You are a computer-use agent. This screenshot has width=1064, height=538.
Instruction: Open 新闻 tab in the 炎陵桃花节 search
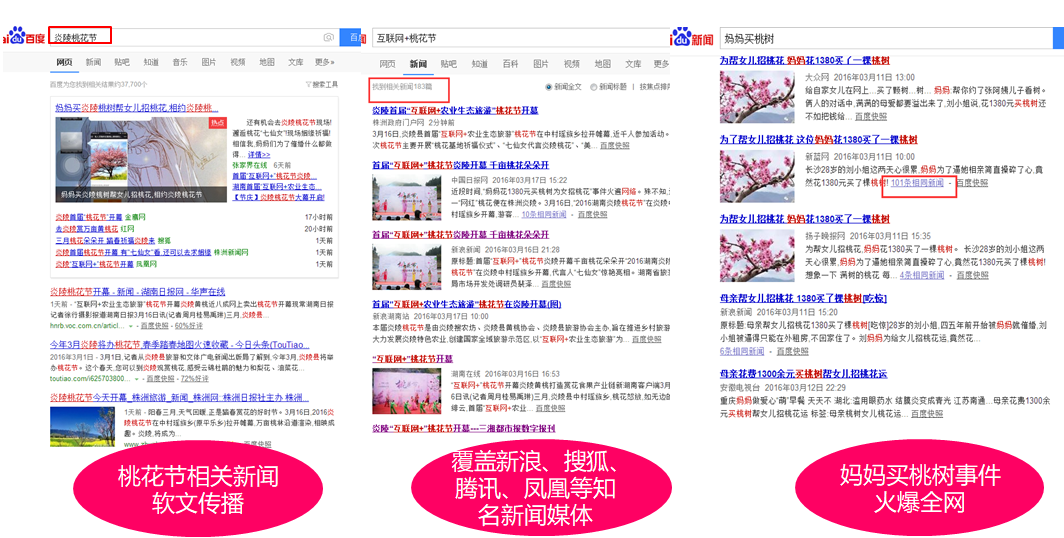93,62
